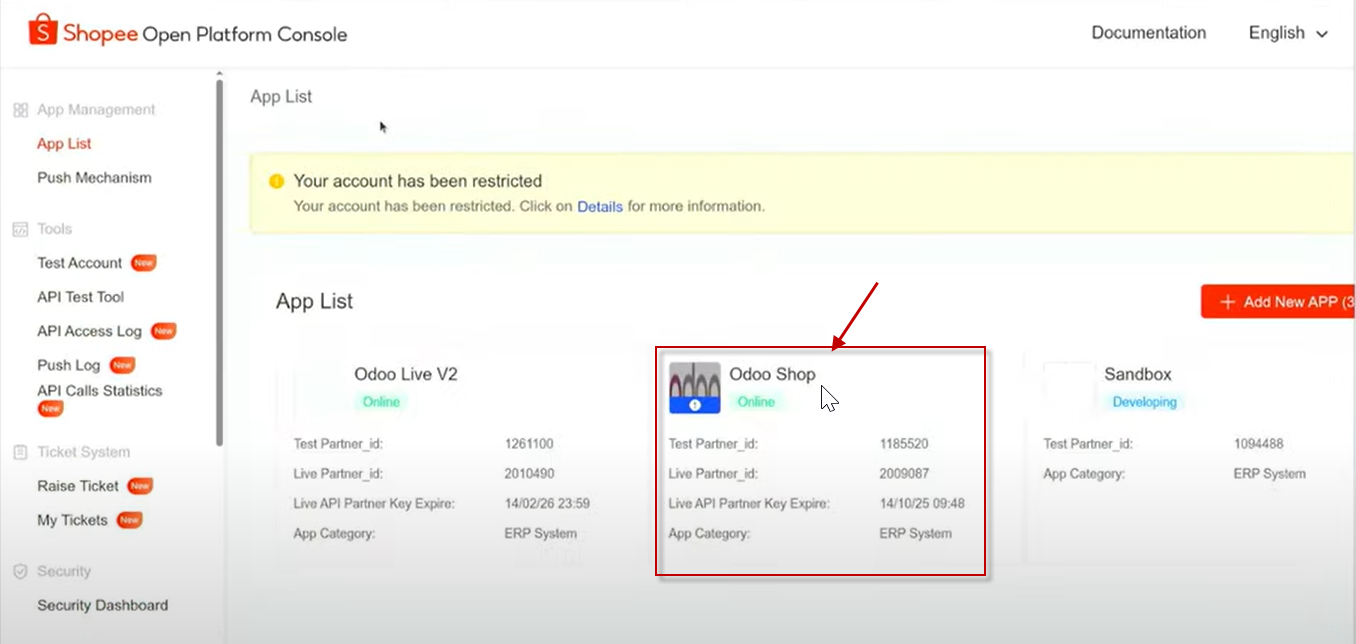The height and width of the screenshot is (644, 1356).
Task: Click the App Management grid icon
Action: pyautogui.click(x=20, y=110)
